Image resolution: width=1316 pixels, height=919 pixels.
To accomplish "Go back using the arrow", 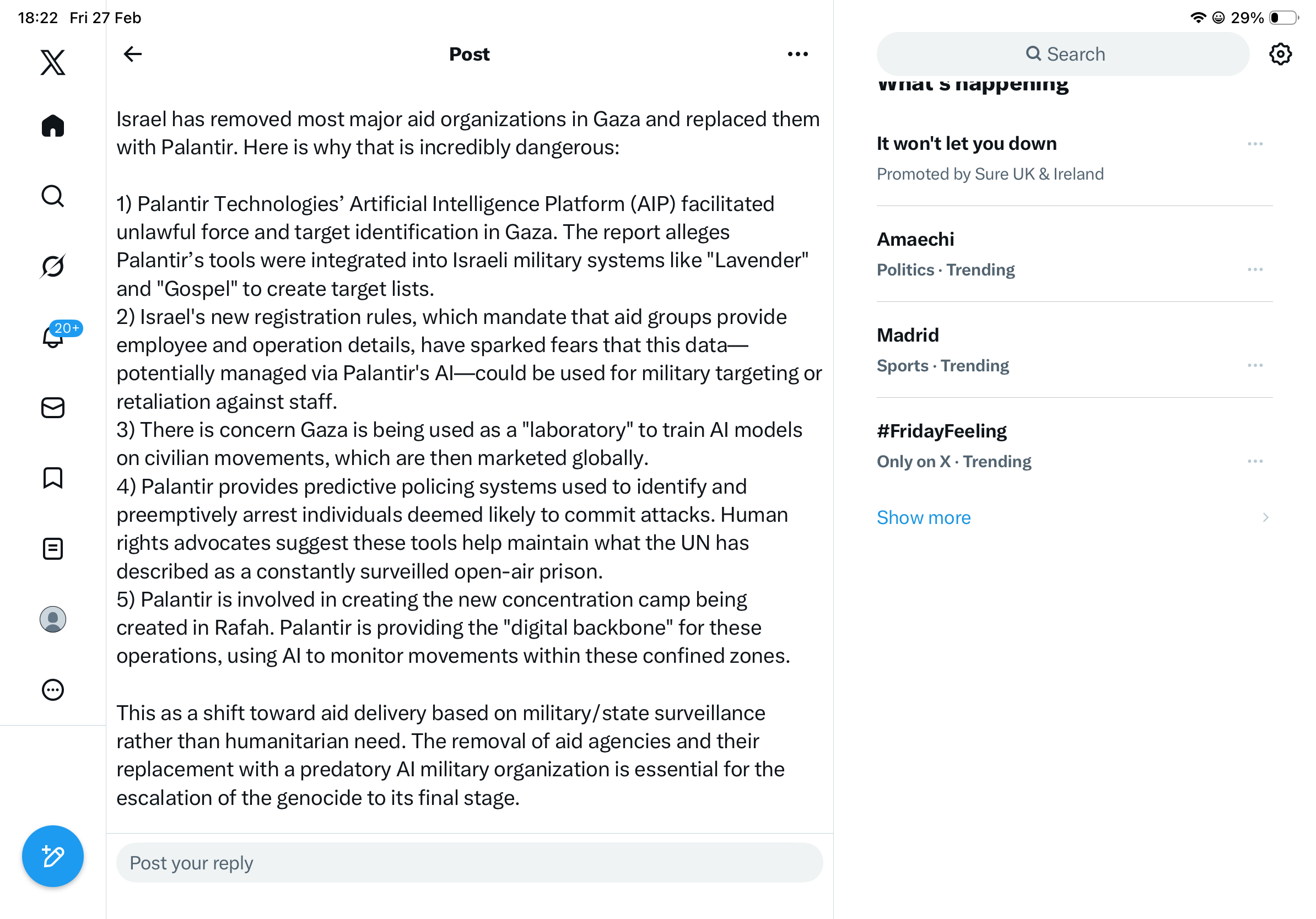I will coord(132,54).
